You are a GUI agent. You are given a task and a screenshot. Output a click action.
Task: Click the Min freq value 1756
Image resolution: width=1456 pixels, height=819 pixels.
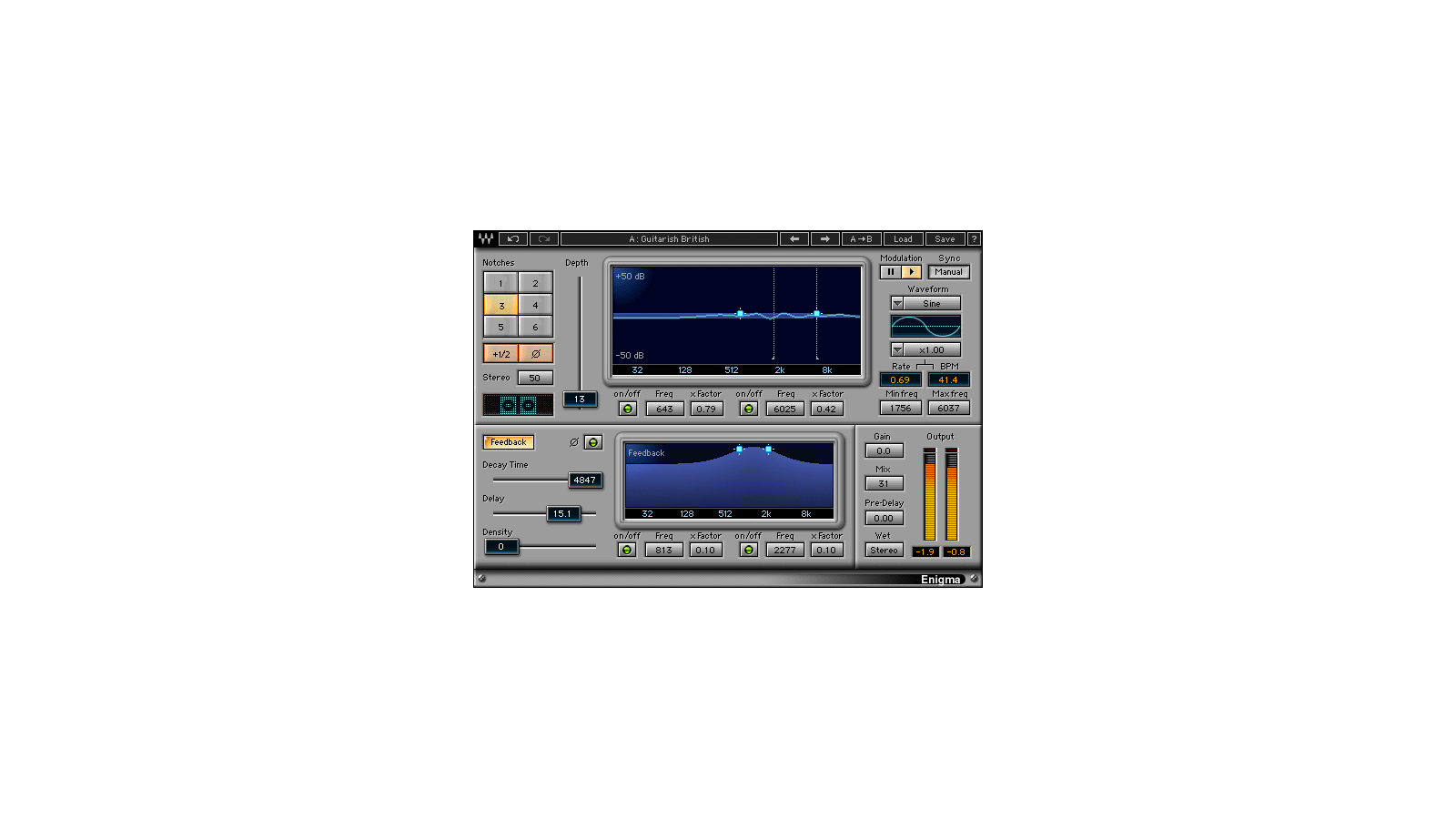(900, 408)
